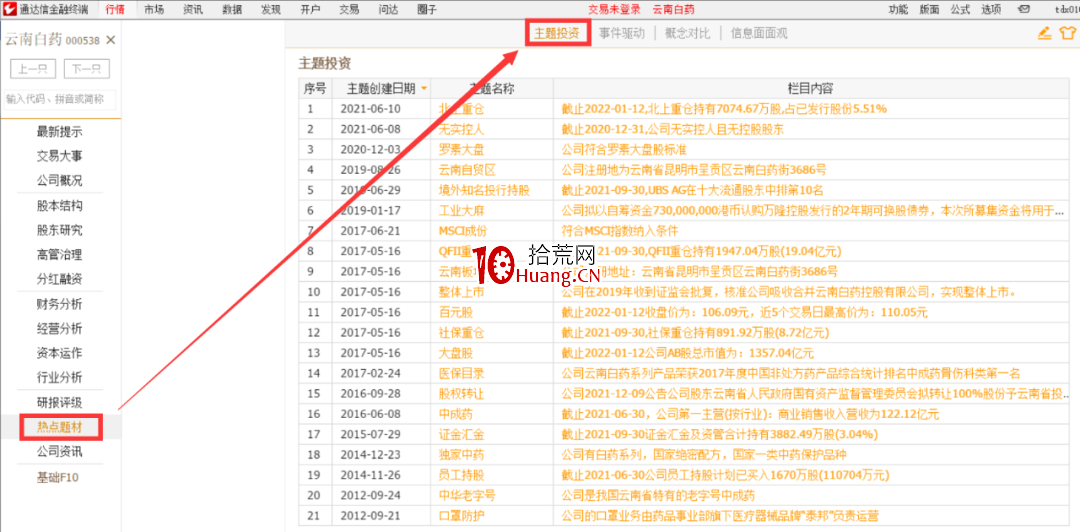The height and width of the screenshot is (532, 1080).
Task: Open the 行情 menu
Action: point(116,10)
